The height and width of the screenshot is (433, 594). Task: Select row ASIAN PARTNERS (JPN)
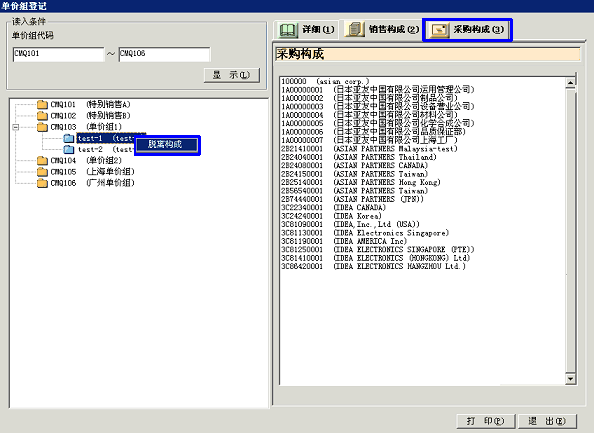coord(352,199)
